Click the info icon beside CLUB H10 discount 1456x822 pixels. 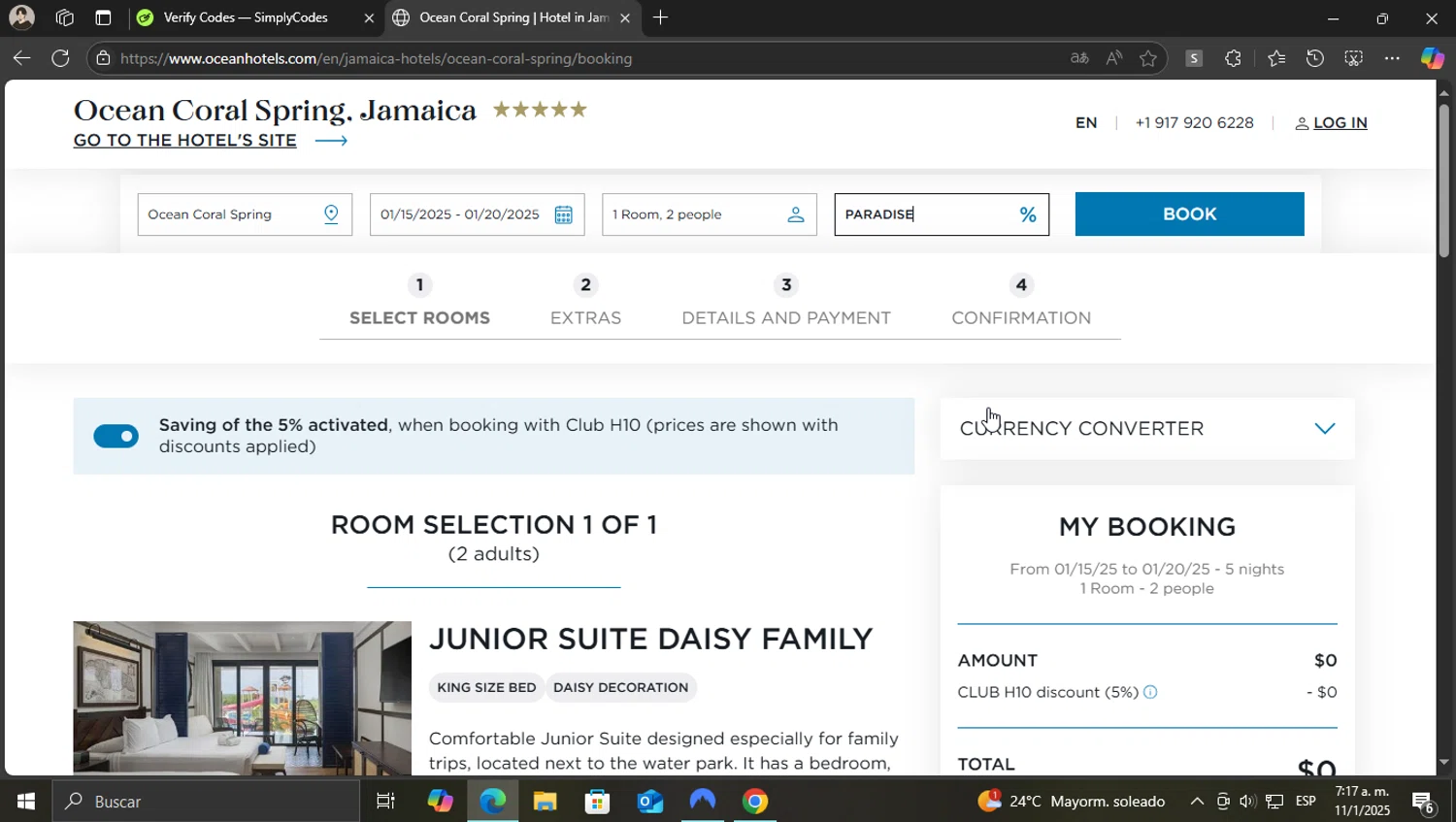[1150, 692]
